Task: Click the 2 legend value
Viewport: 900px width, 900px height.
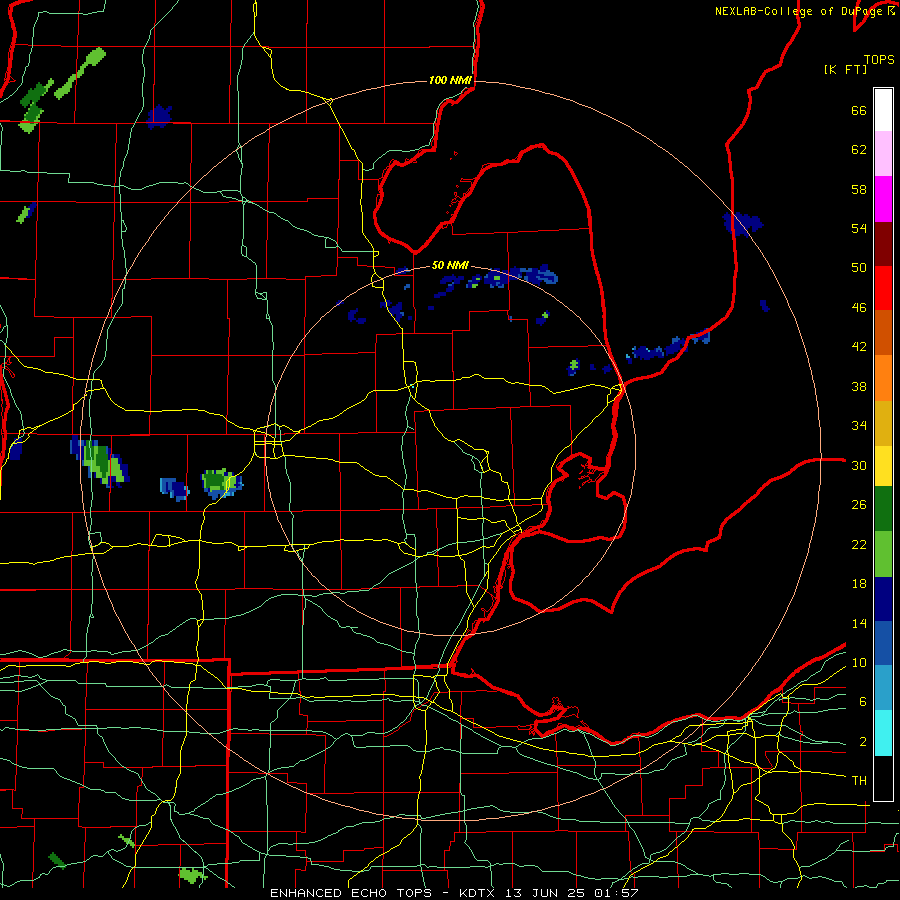Action: click(x=863, y=741)
